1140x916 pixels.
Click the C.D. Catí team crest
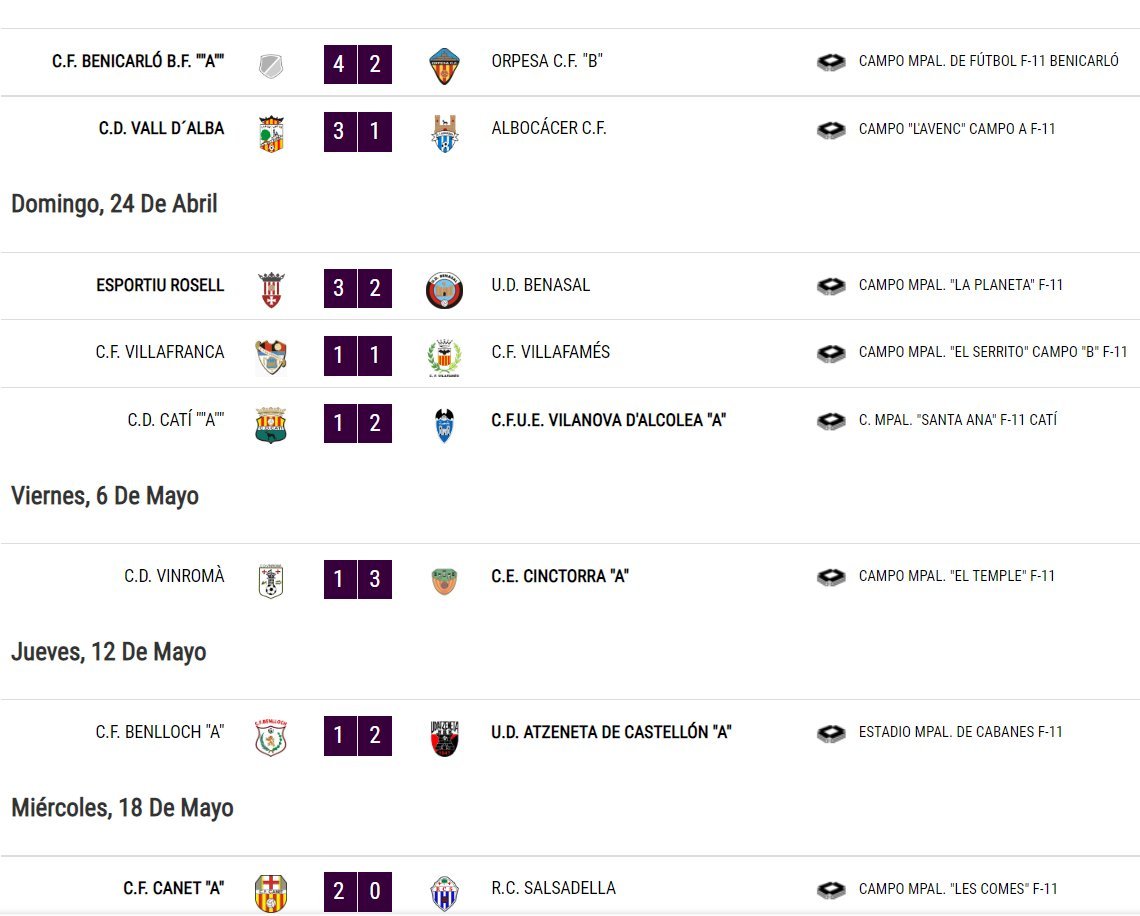pyautogui.click(x=271, y=425)
